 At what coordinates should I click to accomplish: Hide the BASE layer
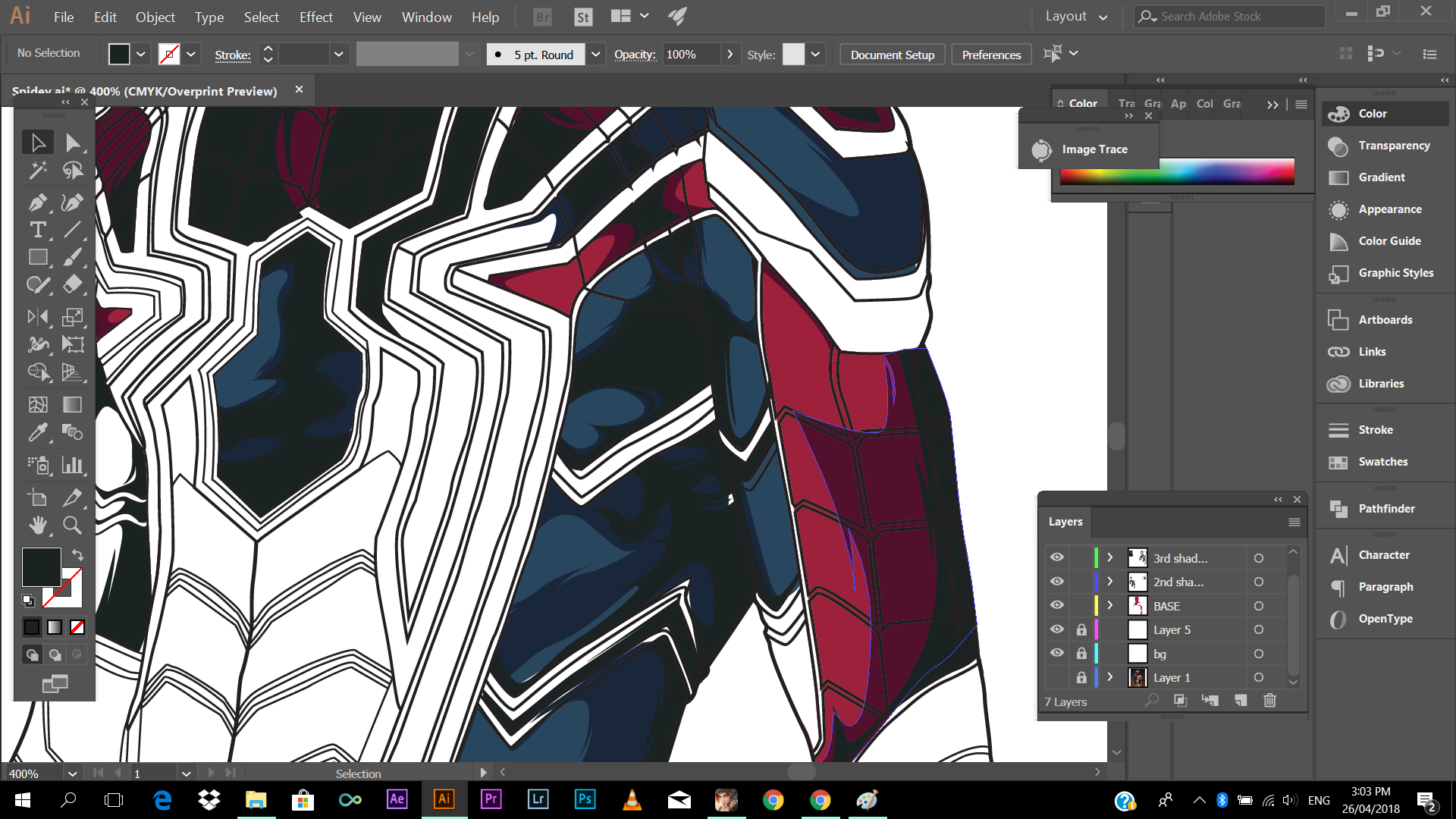pos(1057,605)
